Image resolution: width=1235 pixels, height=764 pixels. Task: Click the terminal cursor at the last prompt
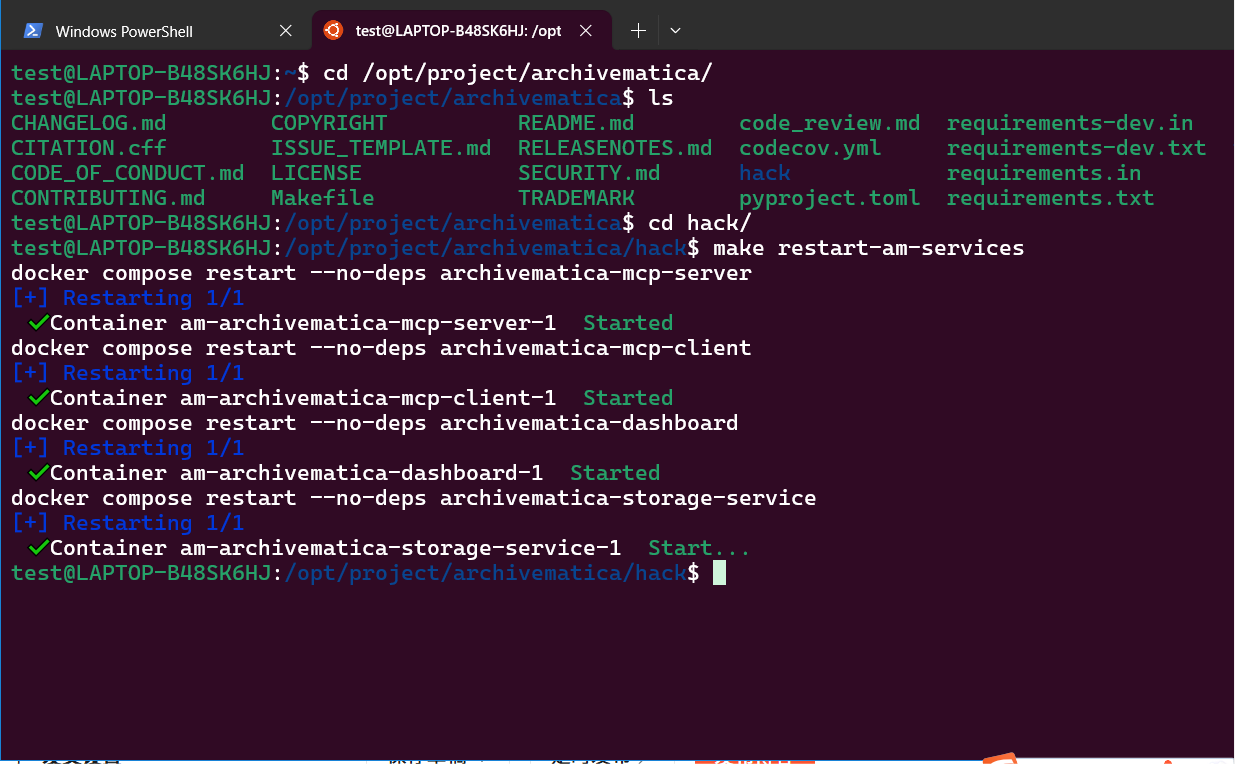[719, 573]
